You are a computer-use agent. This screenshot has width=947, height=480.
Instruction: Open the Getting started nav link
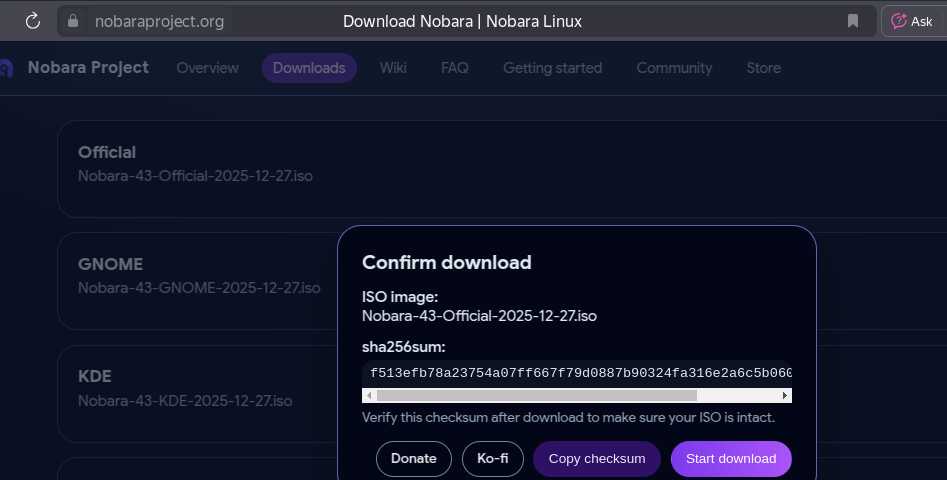pos(553,68)
